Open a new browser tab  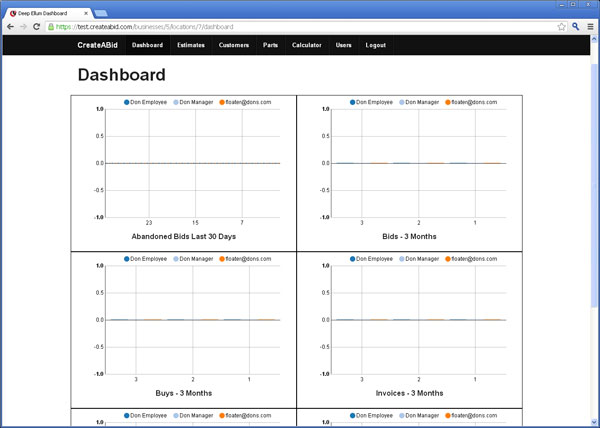point(101,12)
